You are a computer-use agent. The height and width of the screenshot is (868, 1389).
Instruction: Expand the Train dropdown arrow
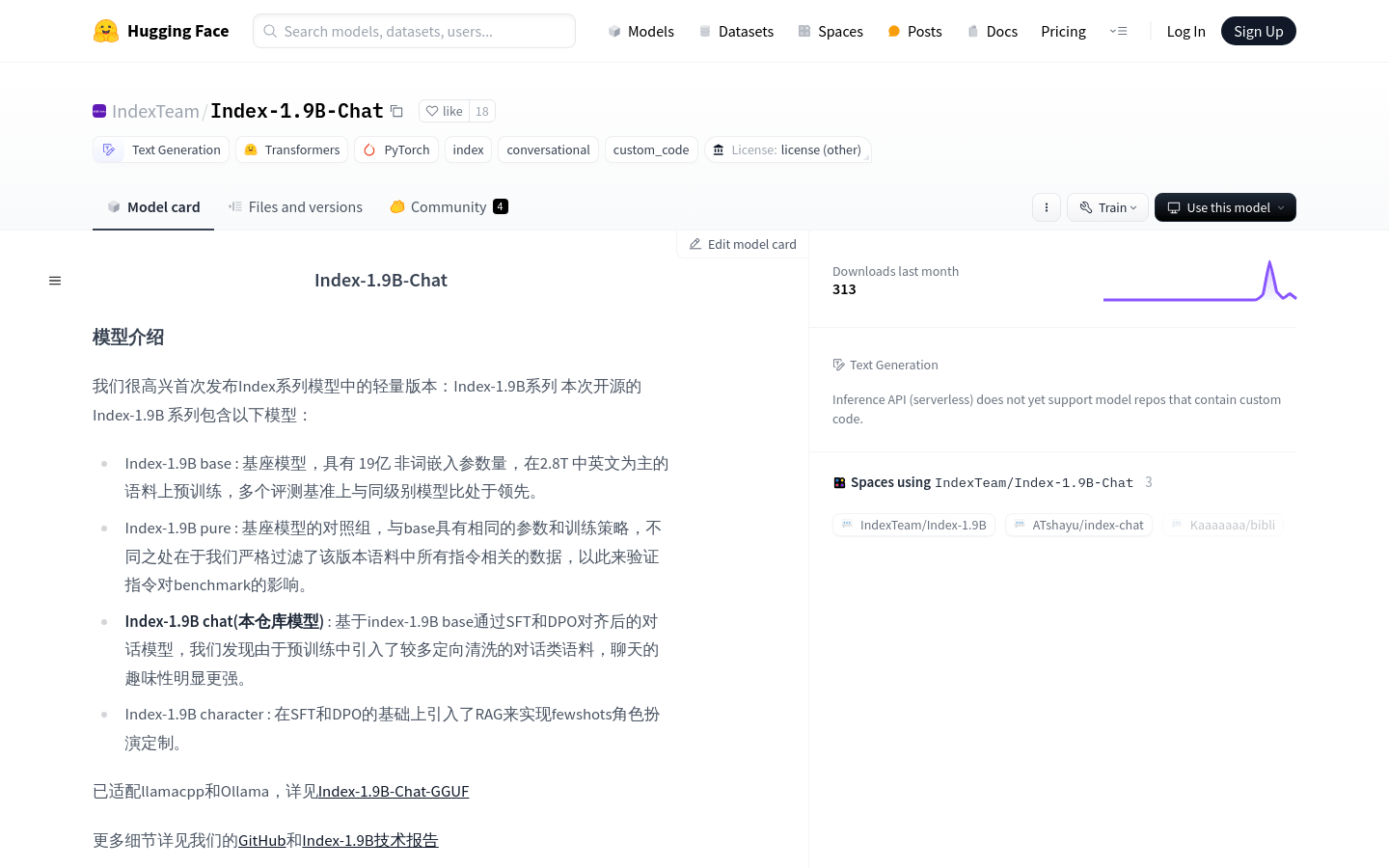click(x=1133, y=207)
